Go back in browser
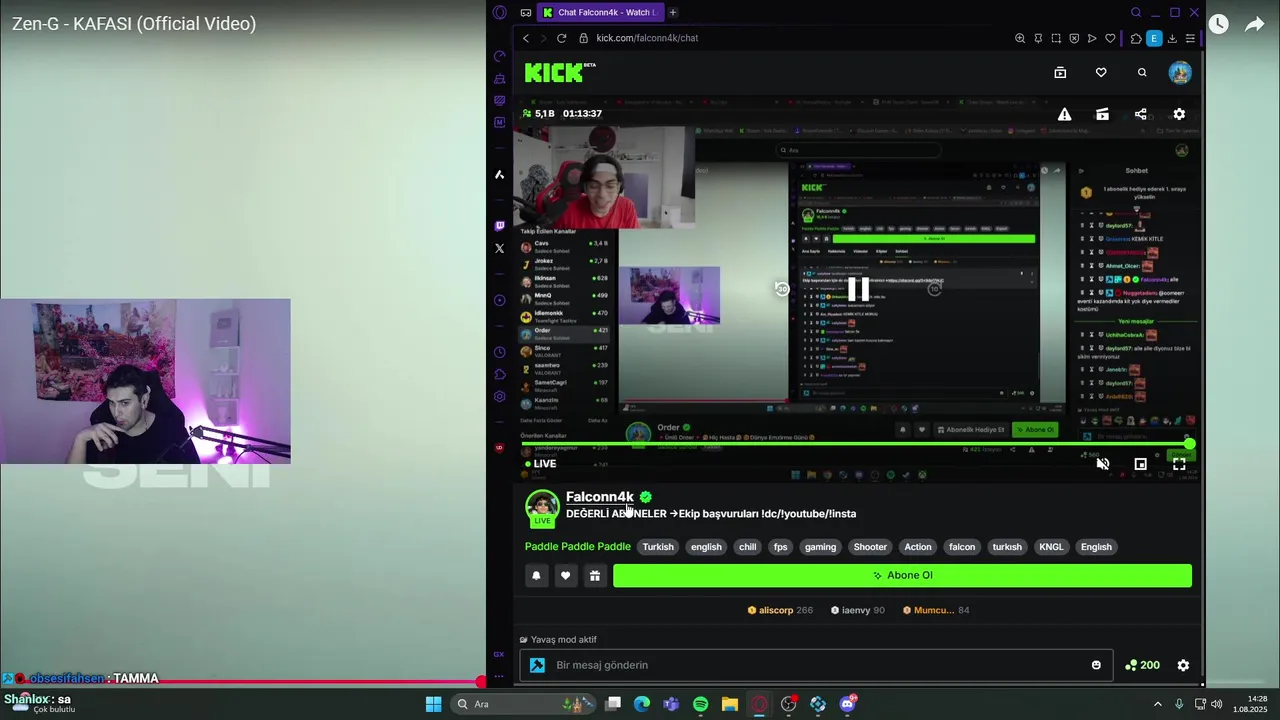Image resolution: width=1280 pixels, height=720 pixels. coord(526,38)
